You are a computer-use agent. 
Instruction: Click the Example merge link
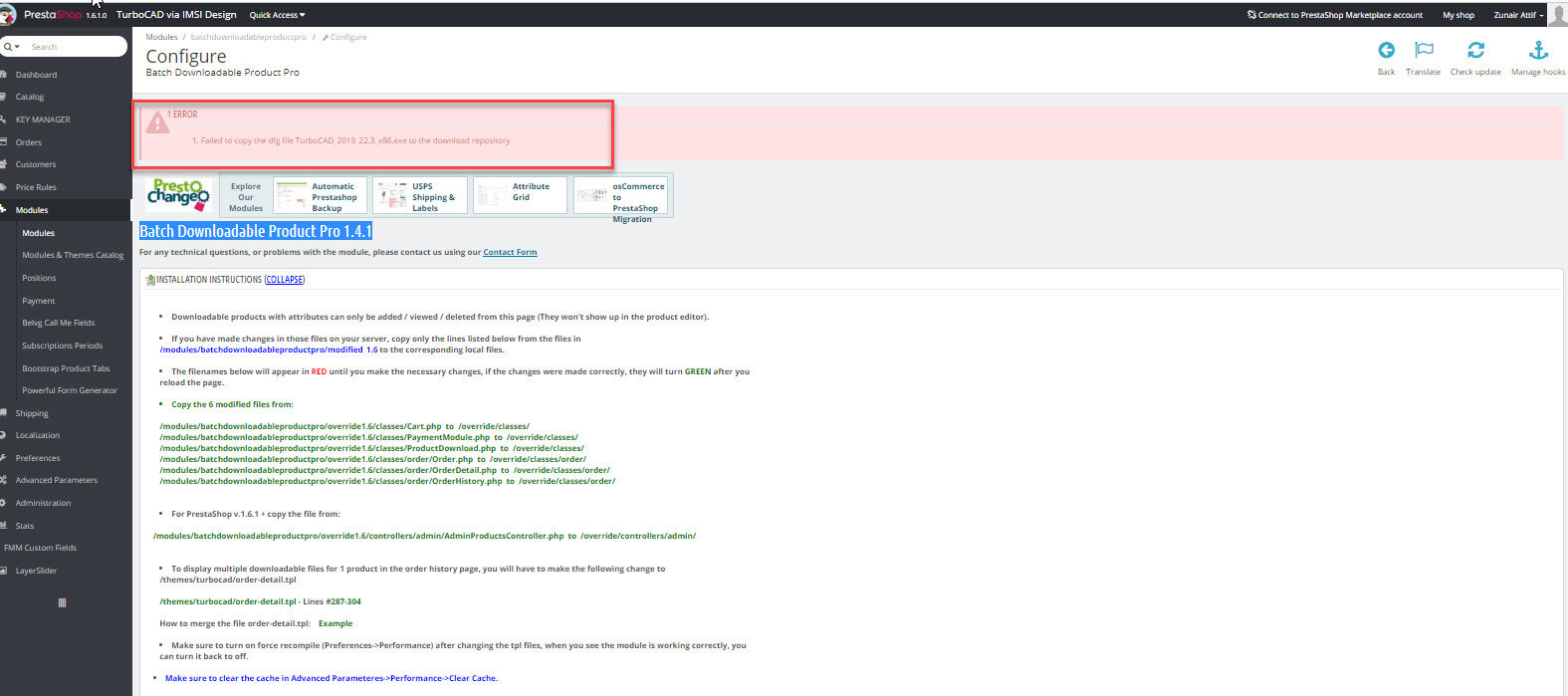(x=336, y=623)
